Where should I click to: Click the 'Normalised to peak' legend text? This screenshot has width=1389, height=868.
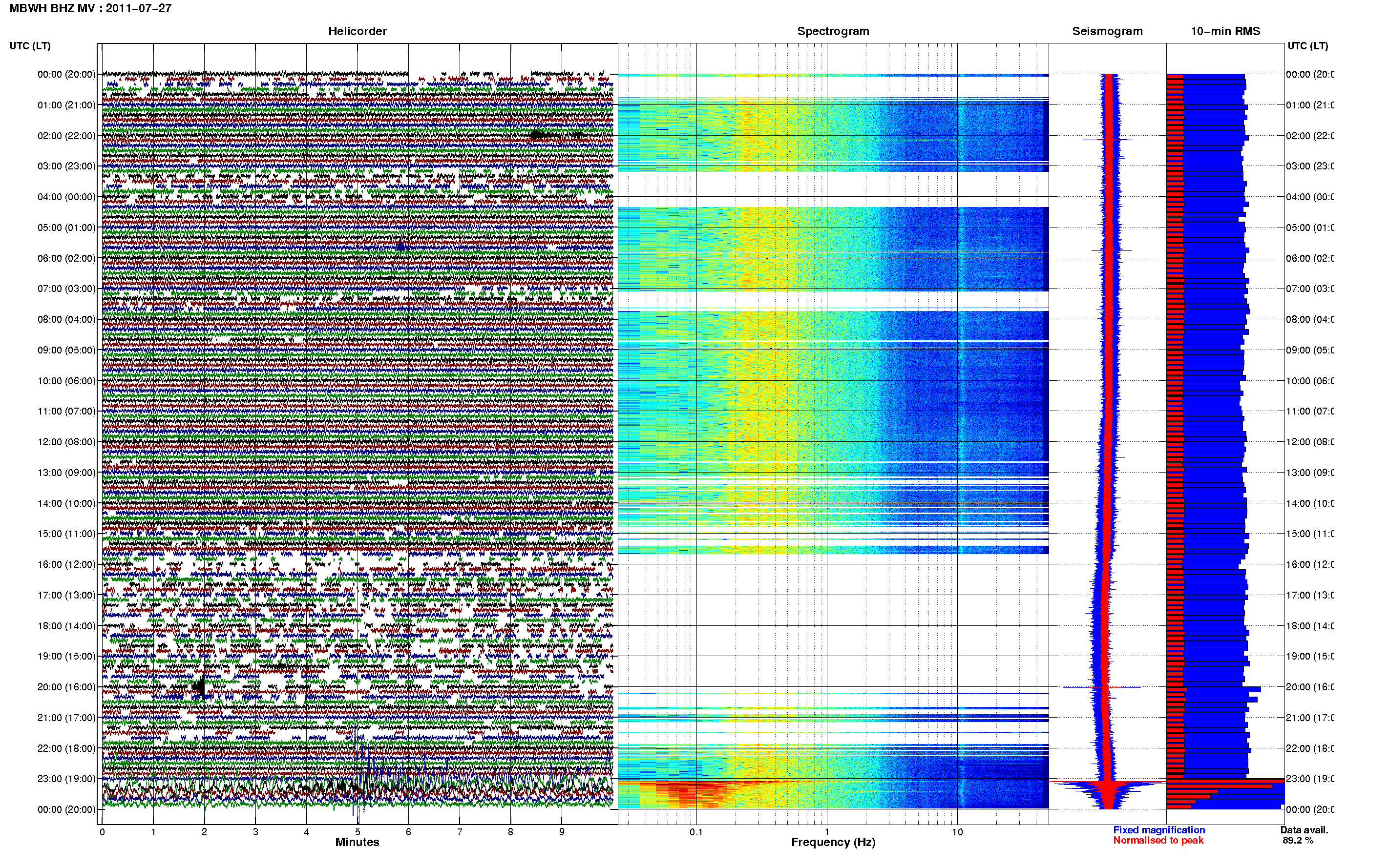[x=1158, y=841]
